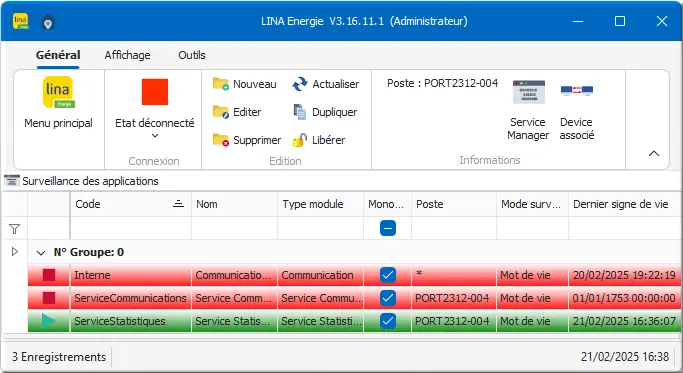This screenshot has height=373, width=683.
Task: Click the Code filter input field
Action: pos(131,228)
